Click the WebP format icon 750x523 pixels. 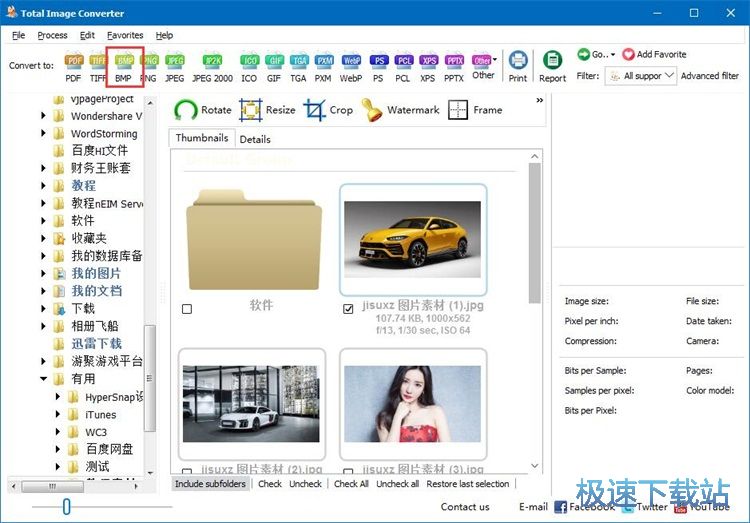click(x=351, y=66)
